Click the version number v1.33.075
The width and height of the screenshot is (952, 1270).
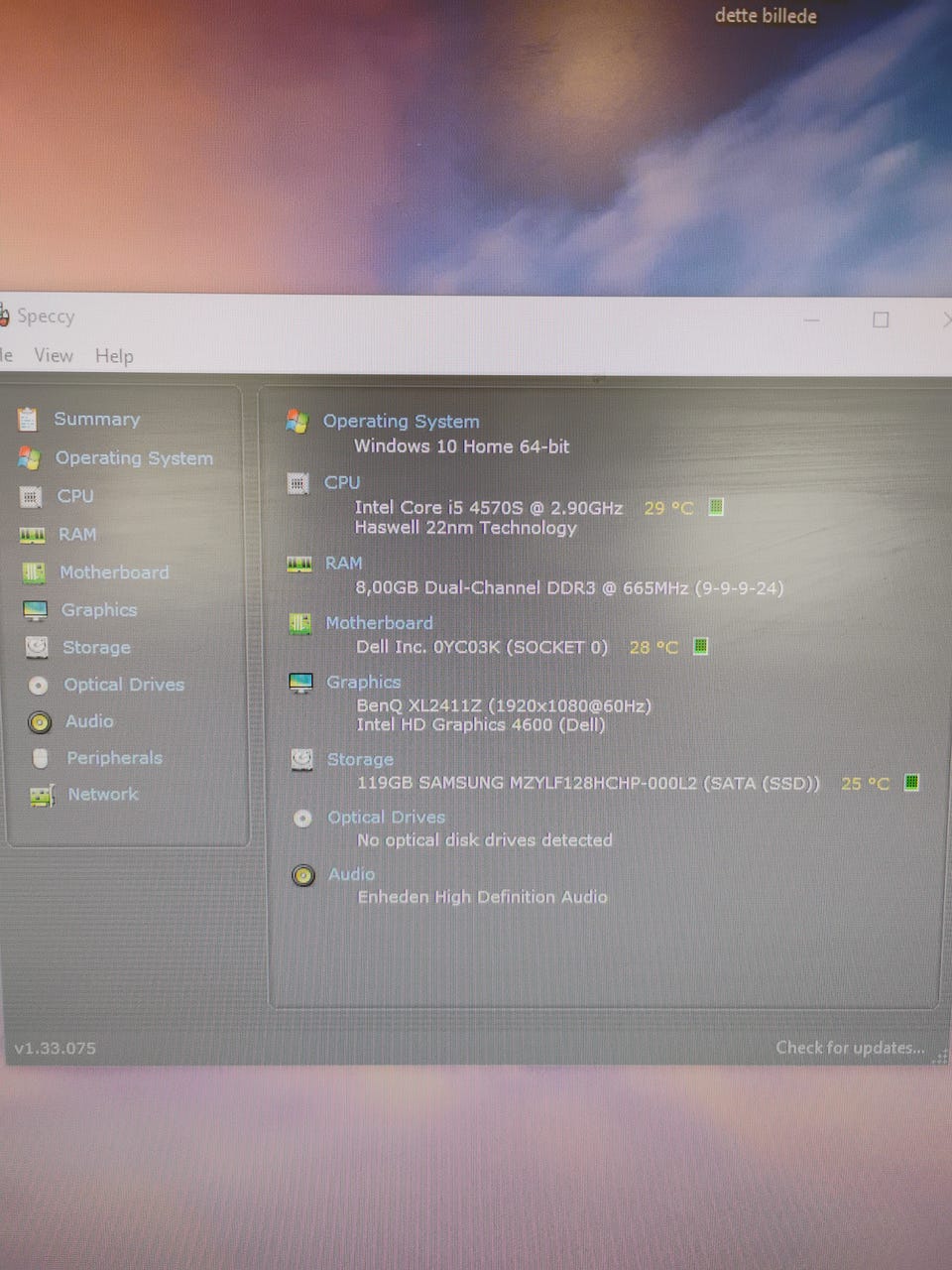coord(56,1048)
